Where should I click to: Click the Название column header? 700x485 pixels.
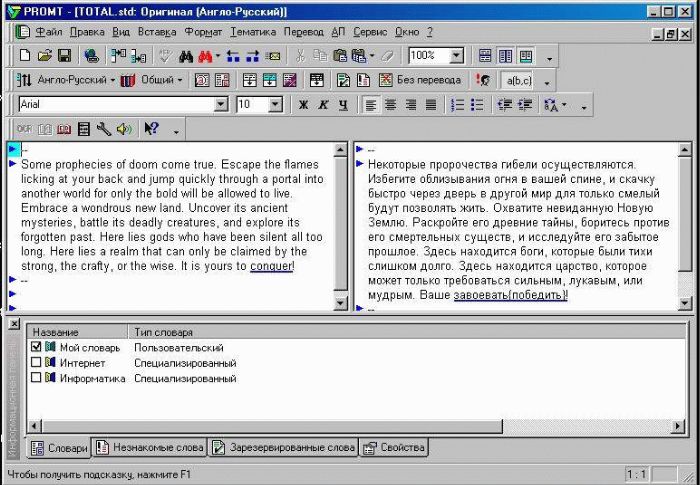[x=78, y=332]
